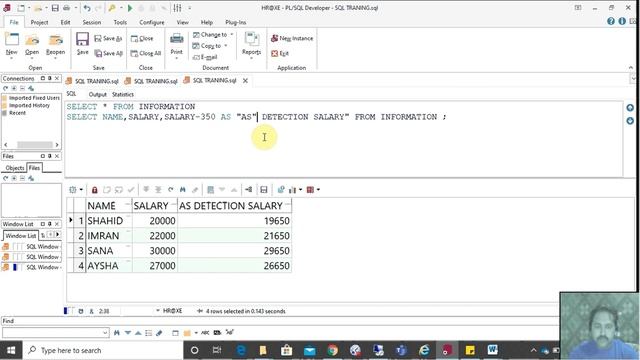Click blue up arrow beside SQL editor
The image size is (640, 360).
pyautogui.click(x=630, y=108)
